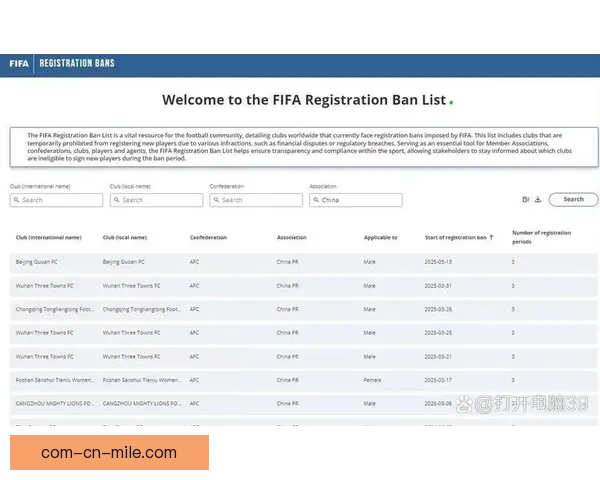
Task: Select Wuhan Three Towns FC international name dated 2025-03-31
Action: [44, 286]
